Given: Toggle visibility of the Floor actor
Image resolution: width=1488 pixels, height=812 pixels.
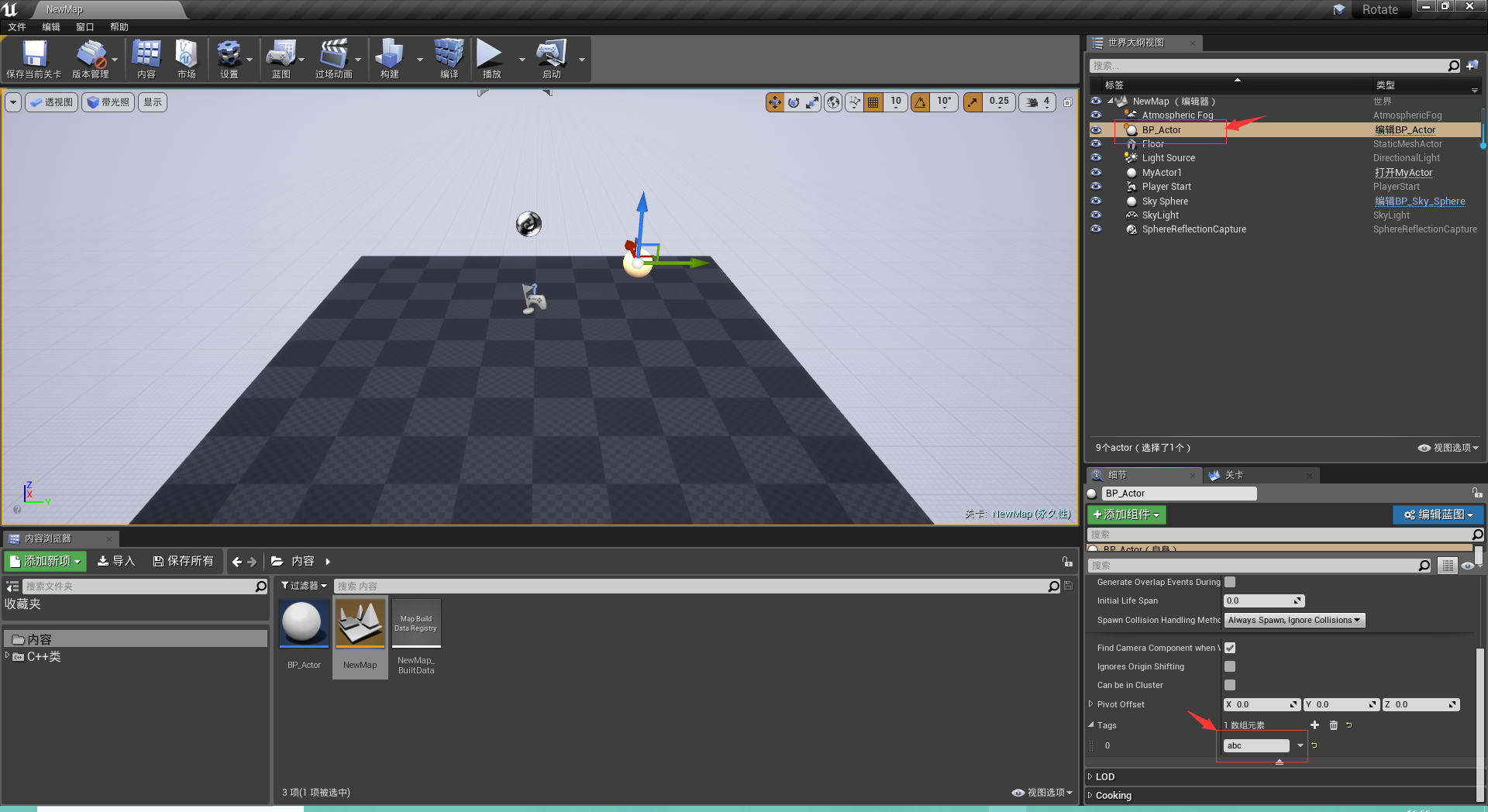Looking at the screenshot, I should pos(1096,143).
